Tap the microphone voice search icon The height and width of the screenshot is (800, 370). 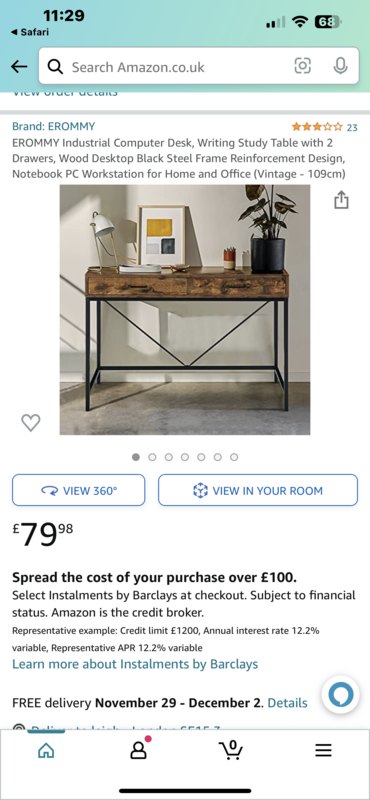tap(340, 66)
